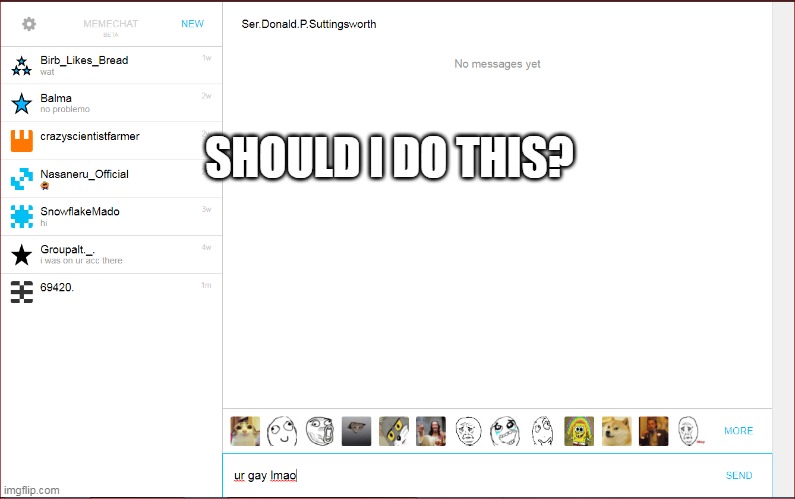Click the "no problemo" message preview
795x499 pixels.
[x=65, y=109]
